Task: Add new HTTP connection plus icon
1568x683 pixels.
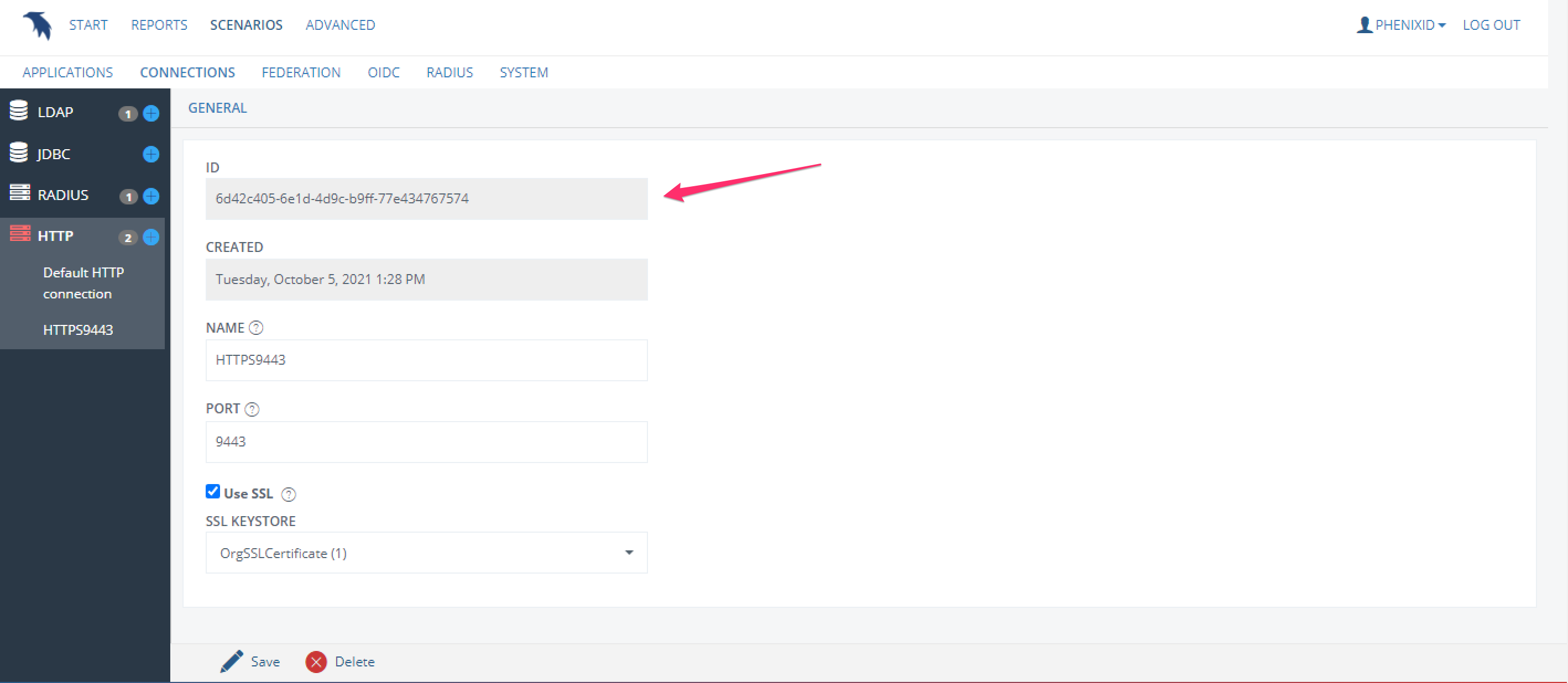Action: coord(151,237)
